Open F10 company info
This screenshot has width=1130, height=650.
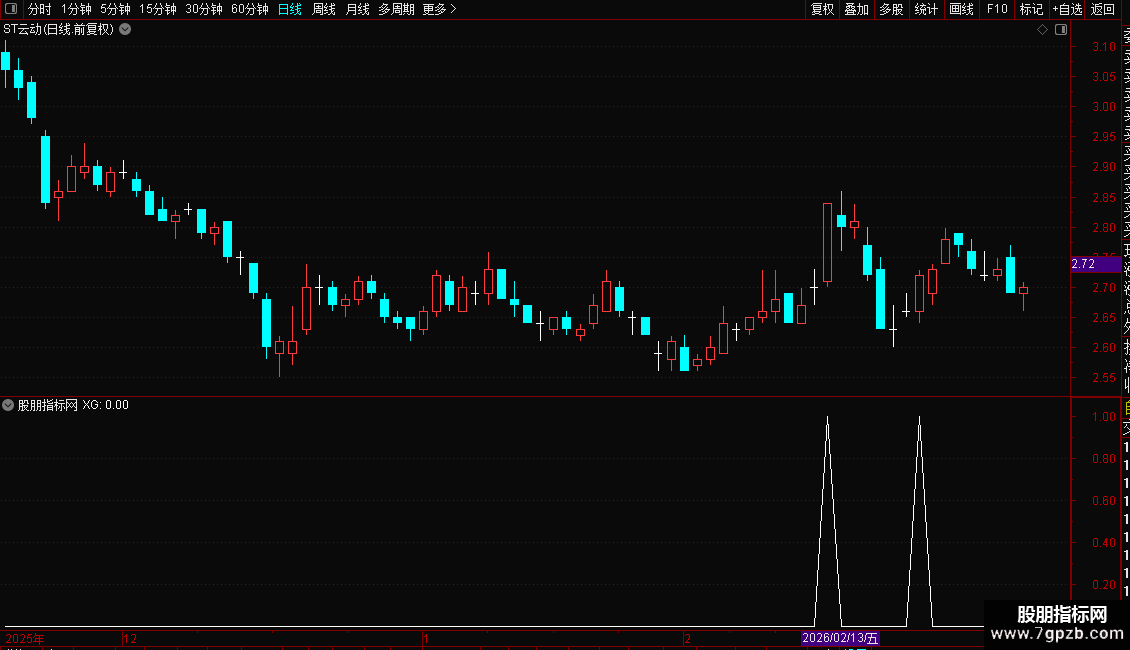[997, 9]
